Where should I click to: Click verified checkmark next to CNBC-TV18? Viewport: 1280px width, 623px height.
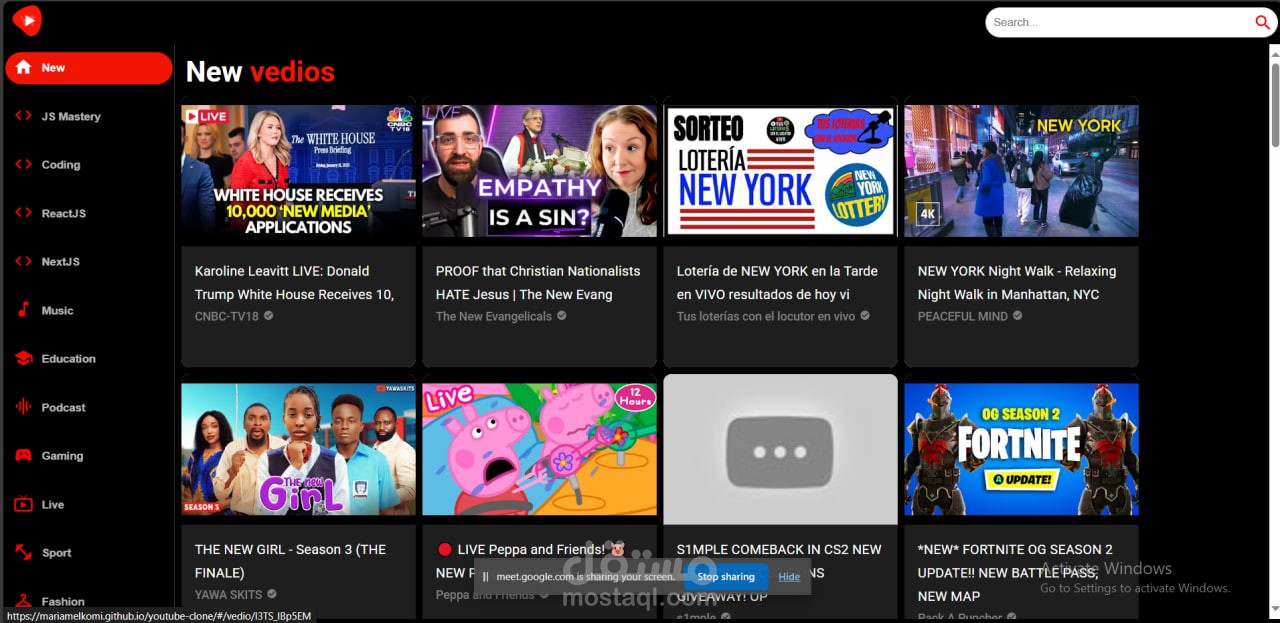click(x=269, y=316)
